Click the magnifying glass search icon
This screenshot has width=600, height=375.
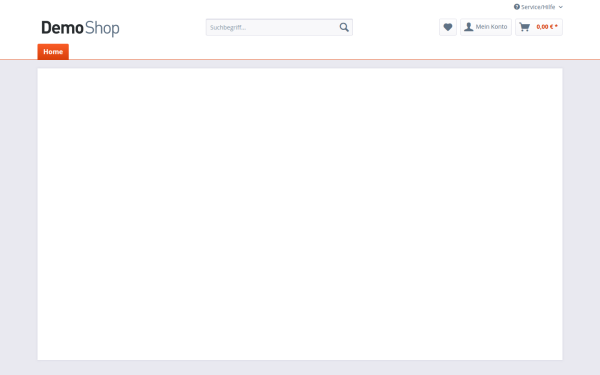[x=344, y=27]
